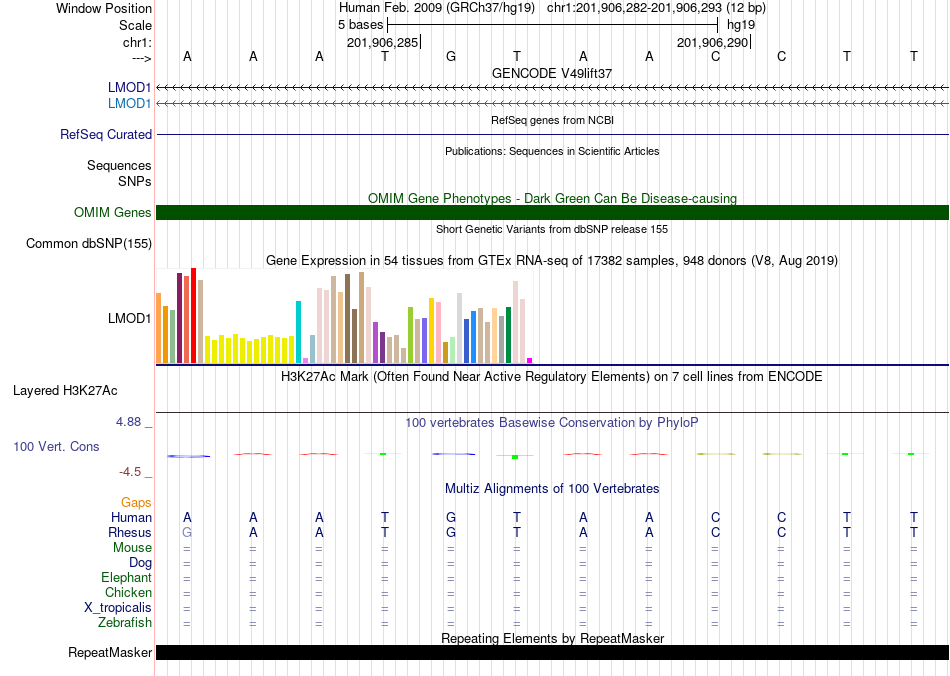This screenshot has height=676, width=950.
Task: Click the tallest red bar in GTEx chart
Action: pos(193,316)
